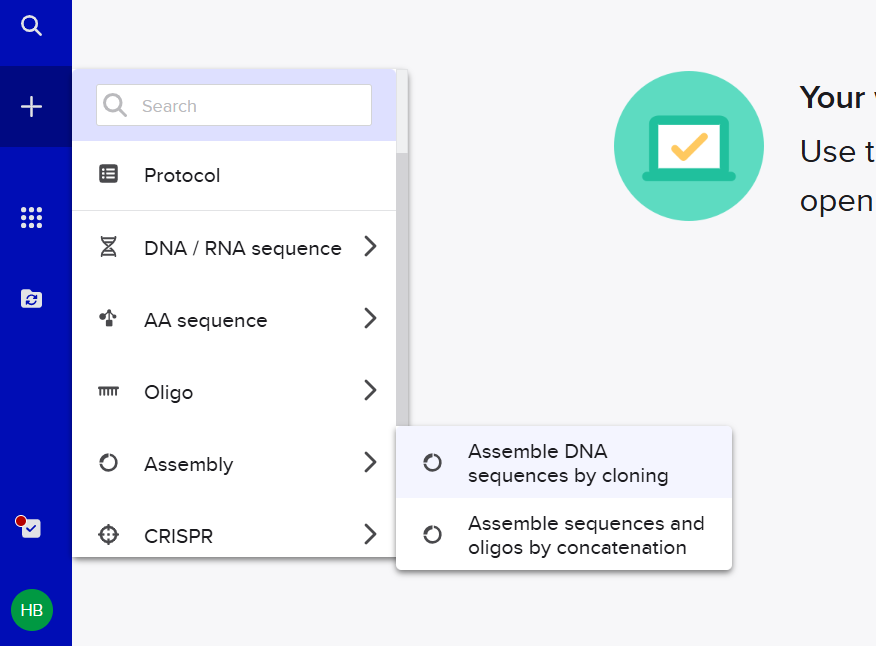Viewport: 876px width, 646px height.
Task: Expand the CRISPR submenu chevron
Action: tap(370, 534)
